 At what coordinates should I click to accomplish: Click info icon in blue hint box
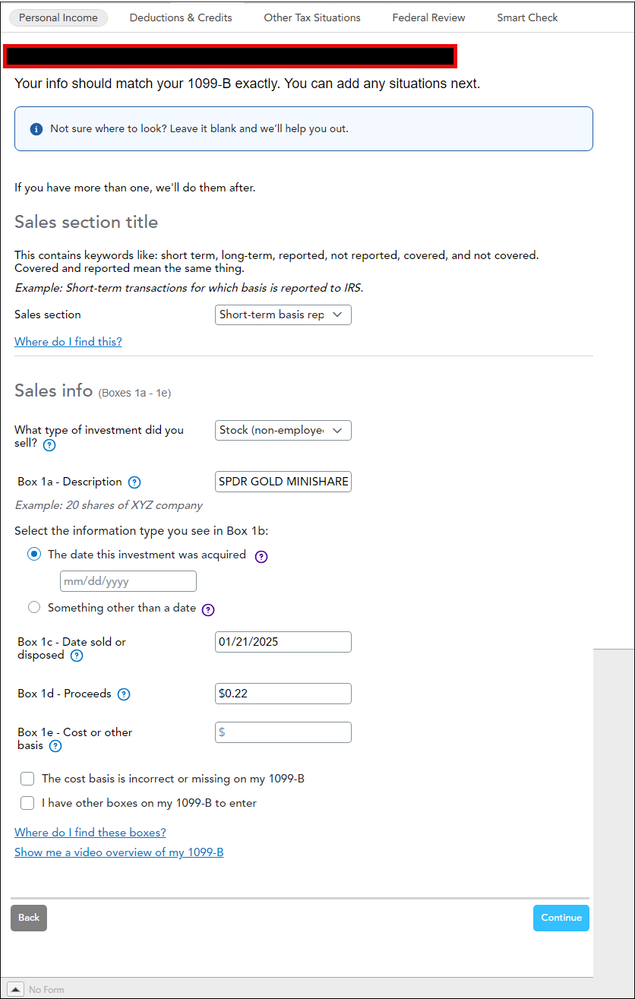36,129
